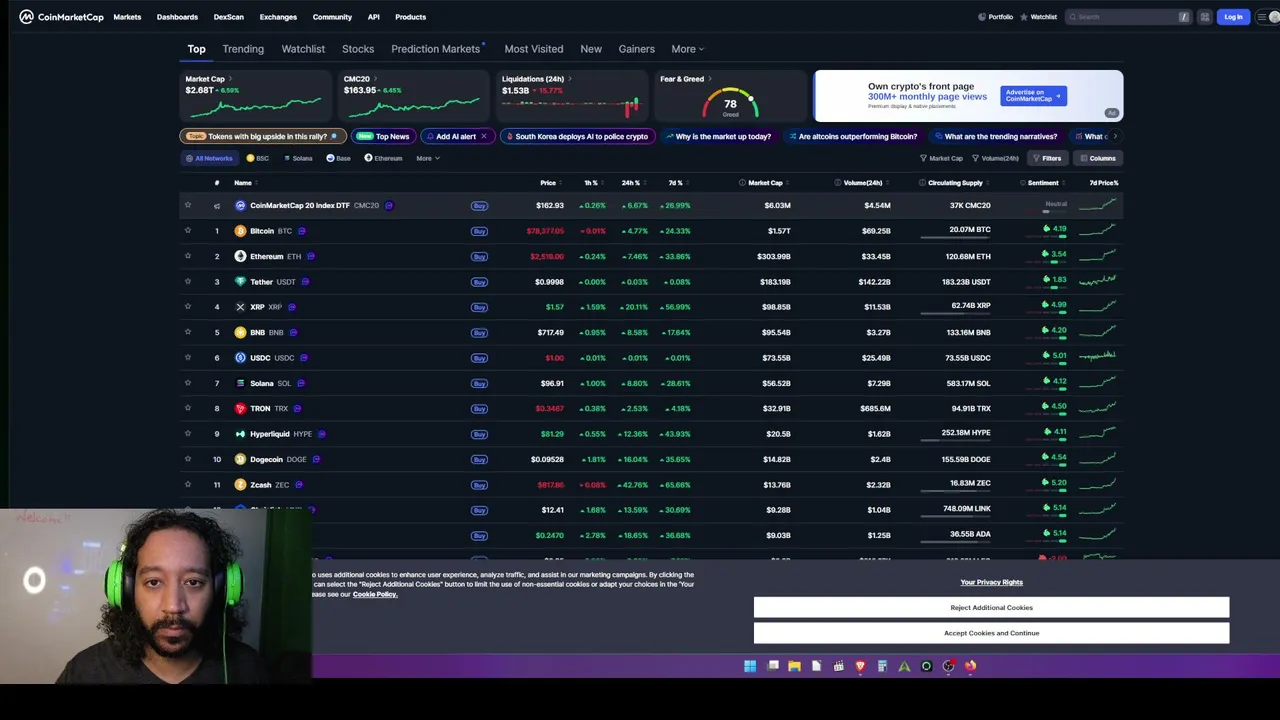Open the Exchanges menu

tap(278, 17)
